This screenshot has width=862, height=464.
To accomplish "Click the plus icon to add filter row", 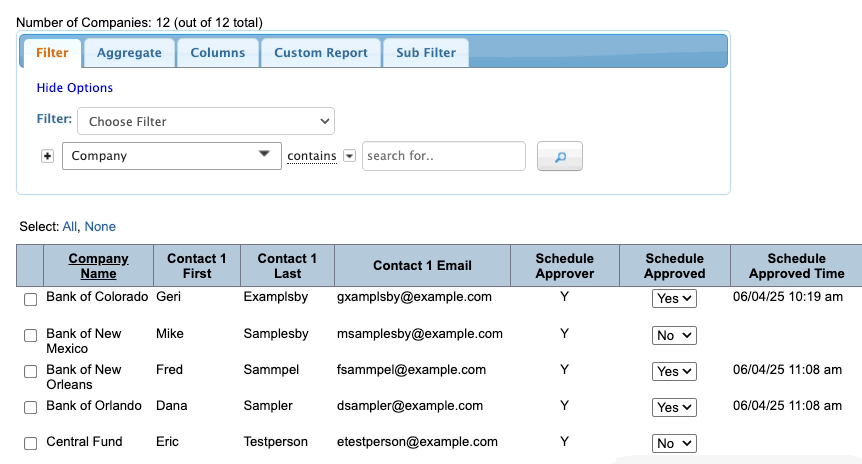I will tap(47, 157).
